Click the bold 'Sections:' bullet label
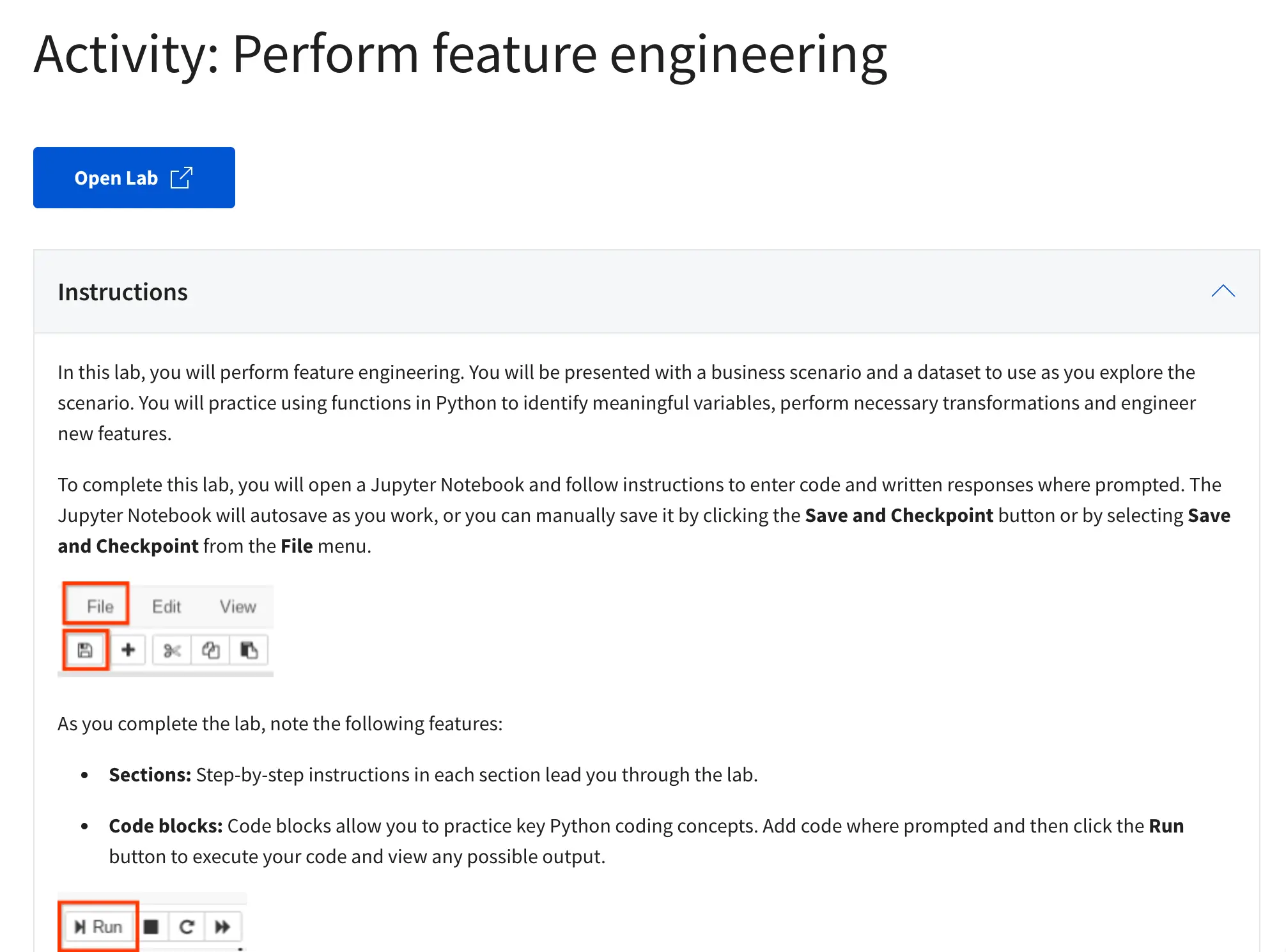1286x952 pixels. pyautogui.click(x=150, y=774)
